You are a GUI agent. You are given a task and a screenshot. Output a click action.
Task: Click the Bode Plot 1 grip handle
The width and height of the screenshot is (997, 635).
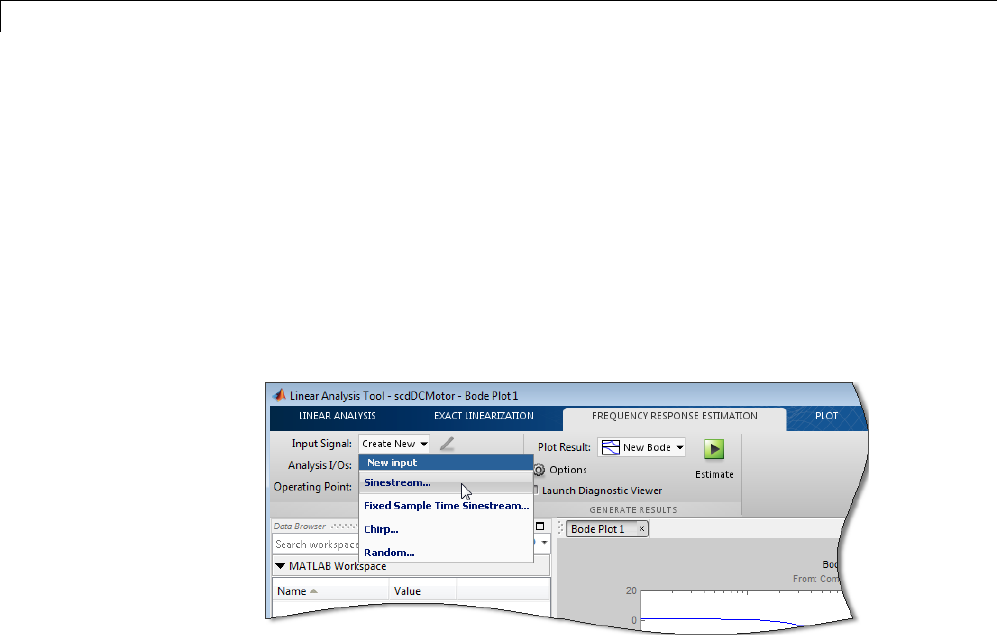tap(560, 529)
